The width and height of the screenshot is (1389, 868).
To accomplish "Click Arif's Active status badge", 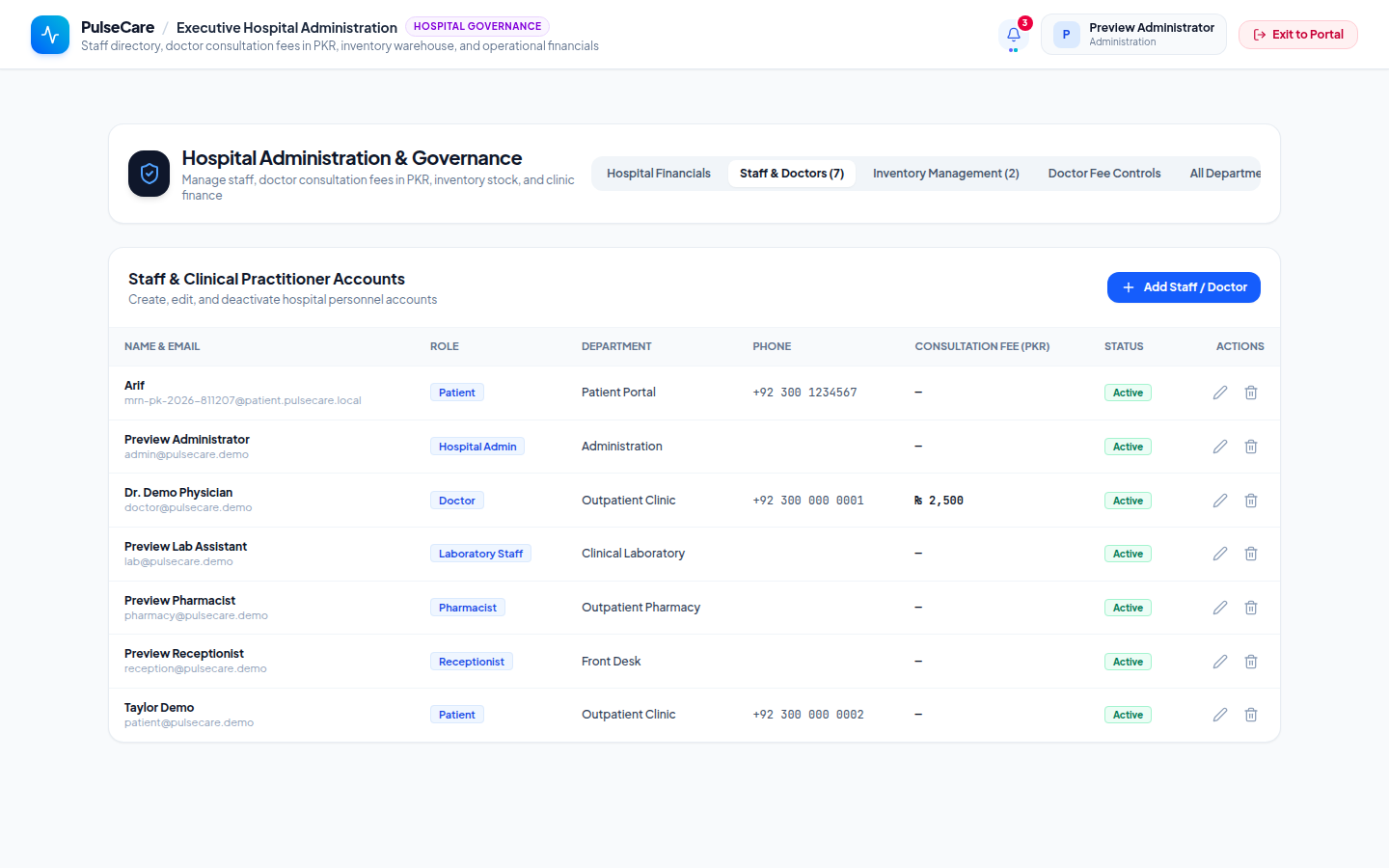I will tap(1128, 393).
